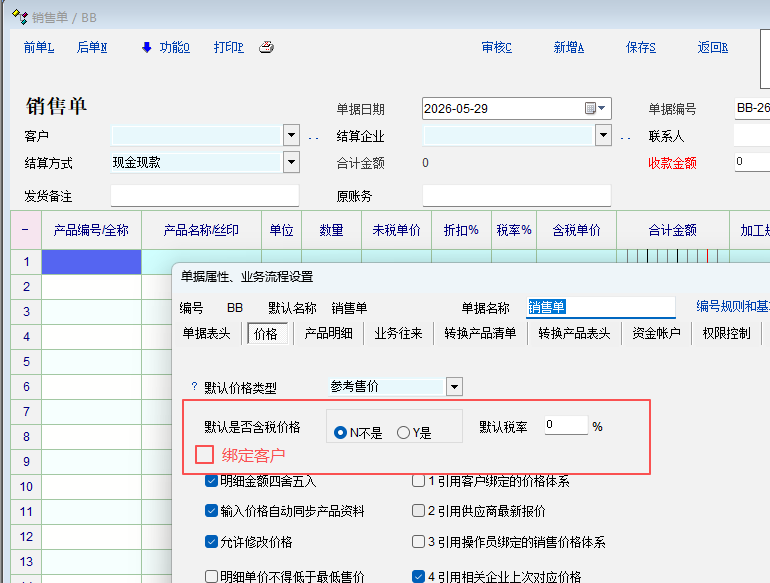Switch to the 权限控制 tab
Image resolution: width=770 pixels, height=583 pixels.
(x=726, y=333)
